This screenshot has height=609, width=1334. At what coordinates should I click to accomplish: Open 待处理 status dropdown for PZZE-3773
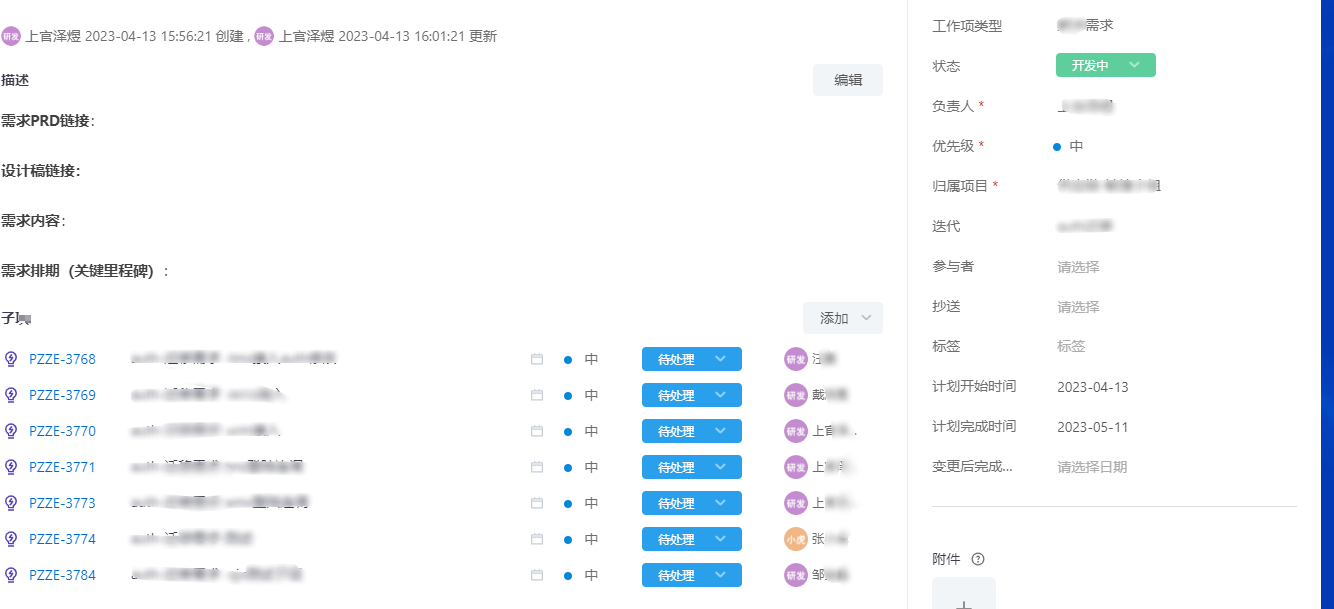click(x=691, y=503)
